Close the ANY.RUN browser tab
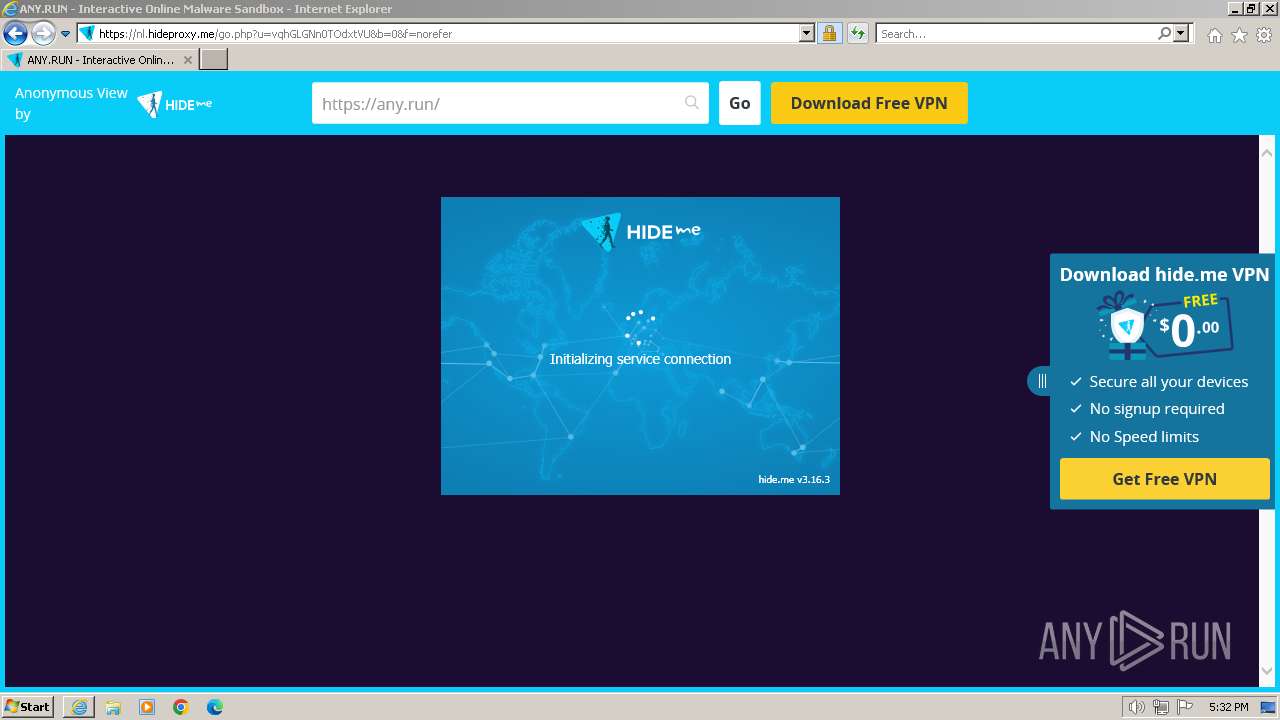1280x720 pixels. [188, 60]
